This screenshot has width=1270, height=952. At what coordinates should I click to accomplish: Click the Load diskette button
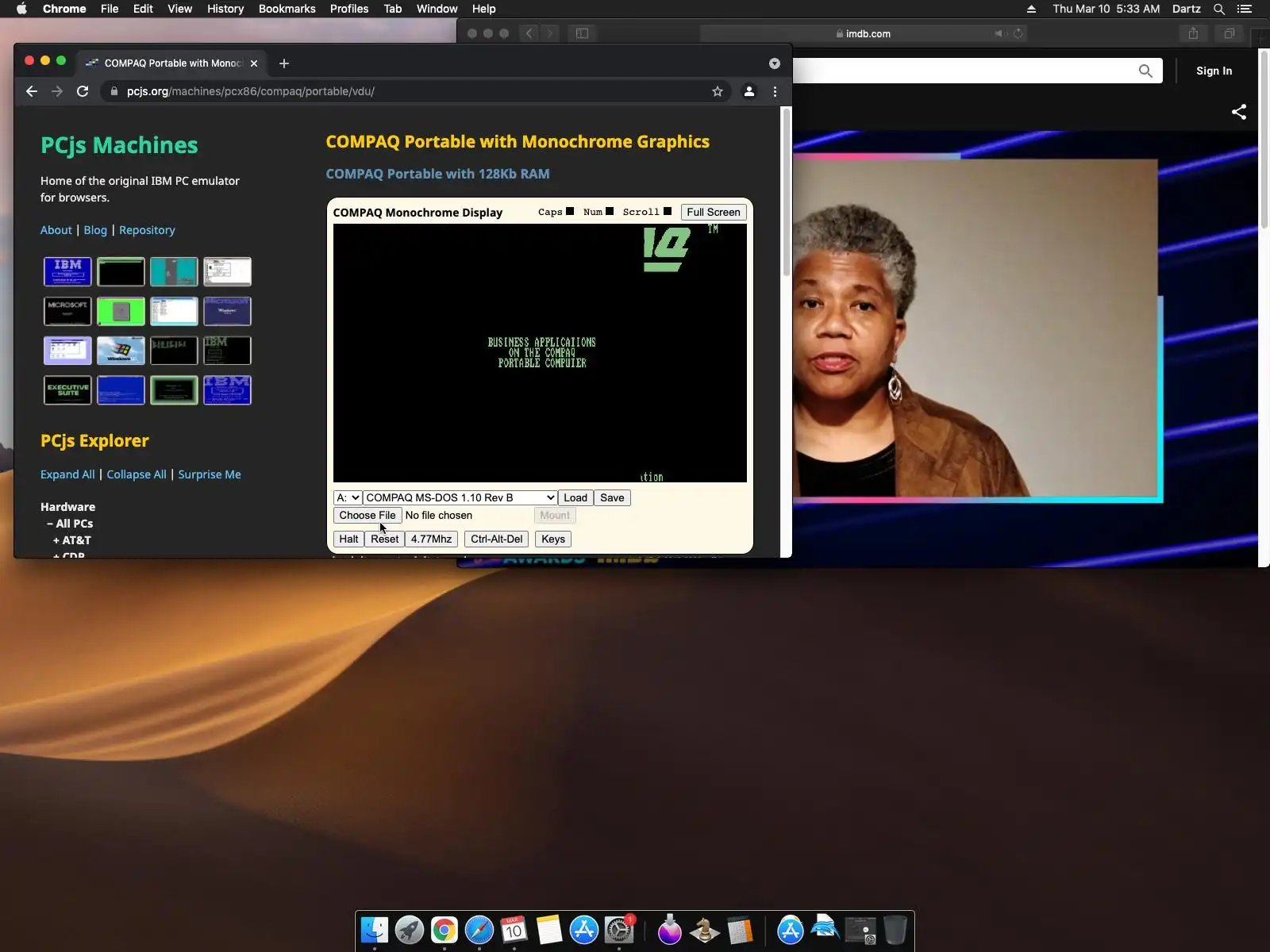(575, 497)
